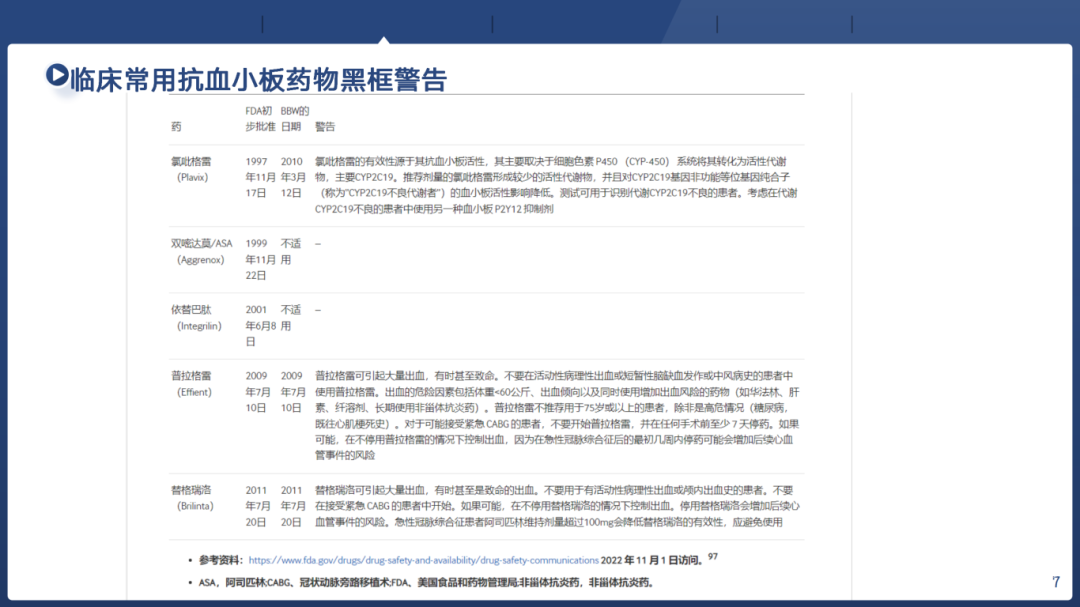Image resolution: width=1080 pixels, height=607 pixels.
Task: Click the 药 column header
Action: [176, 127]
